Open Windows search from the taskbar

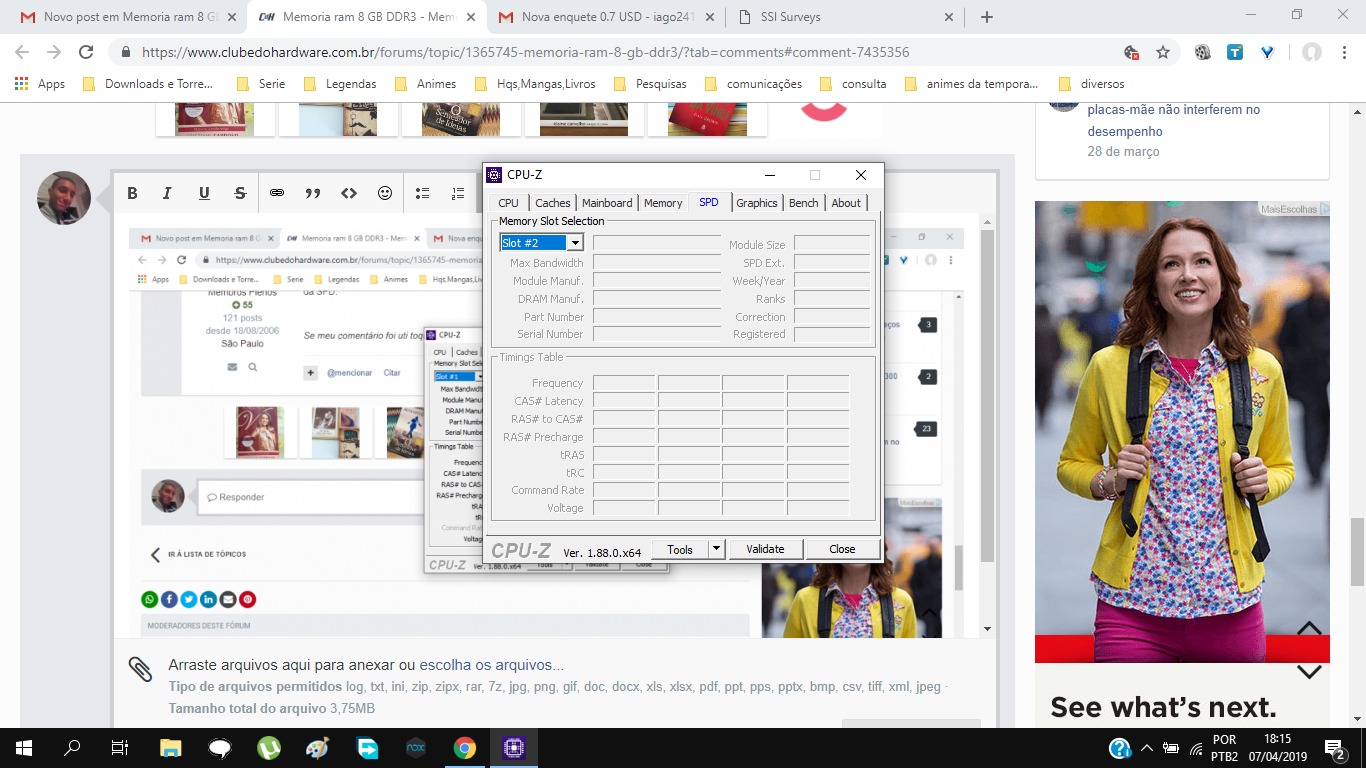(72, 747)
